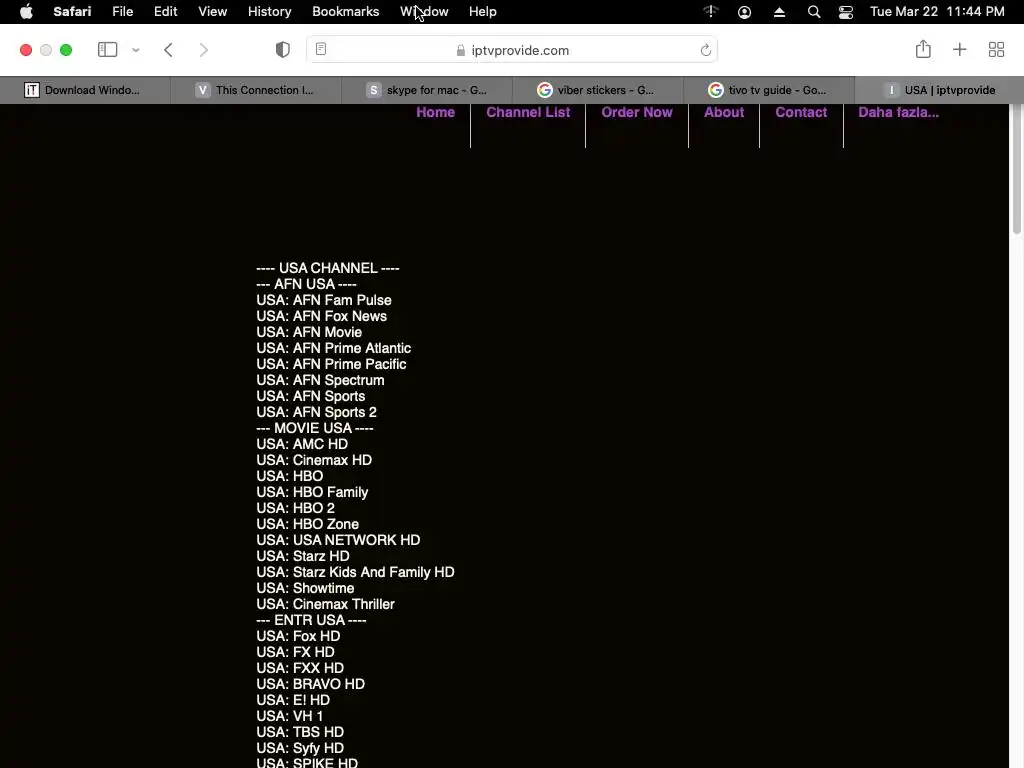Image resolution: width=1024 pixels, height=768 pixels.
Task: Click 'USA: Showtime' text
Action: tap(305, 588)
